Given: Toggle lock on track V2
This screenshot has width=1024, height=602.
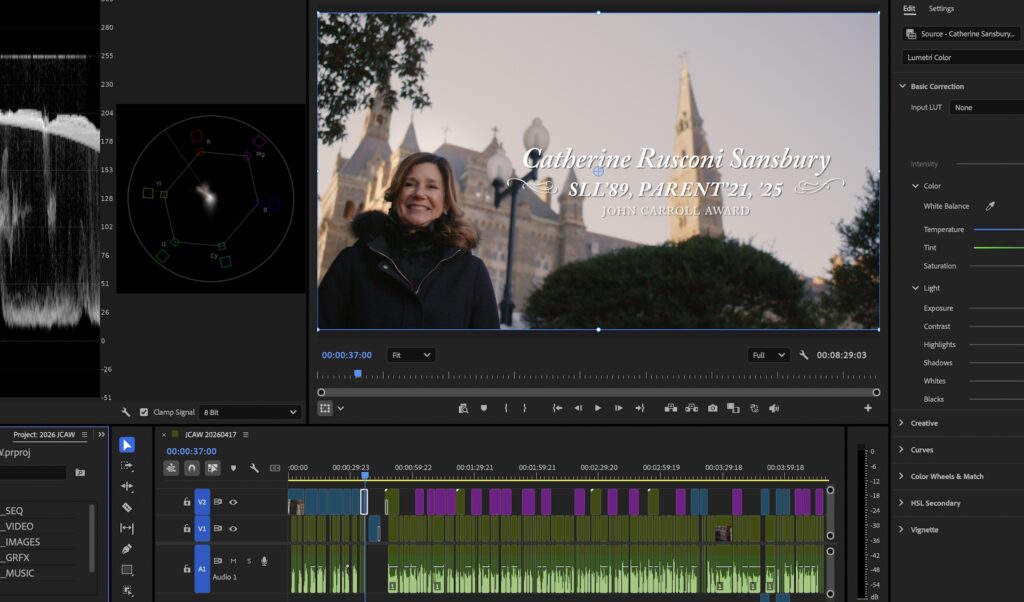Looking at the screenshot, I should (187, 502).
